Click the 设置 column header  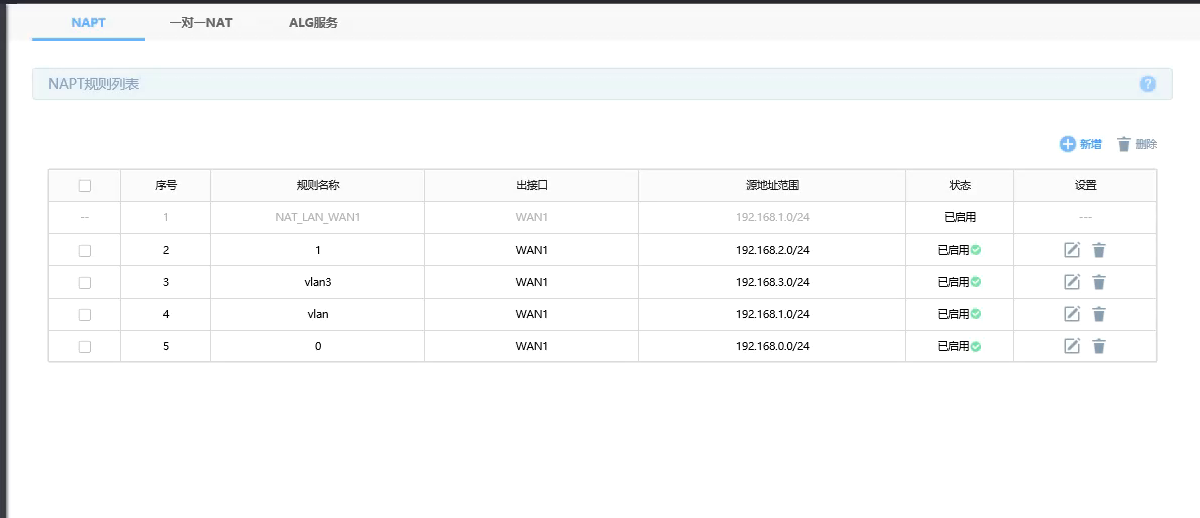[x=1085, y=186]
